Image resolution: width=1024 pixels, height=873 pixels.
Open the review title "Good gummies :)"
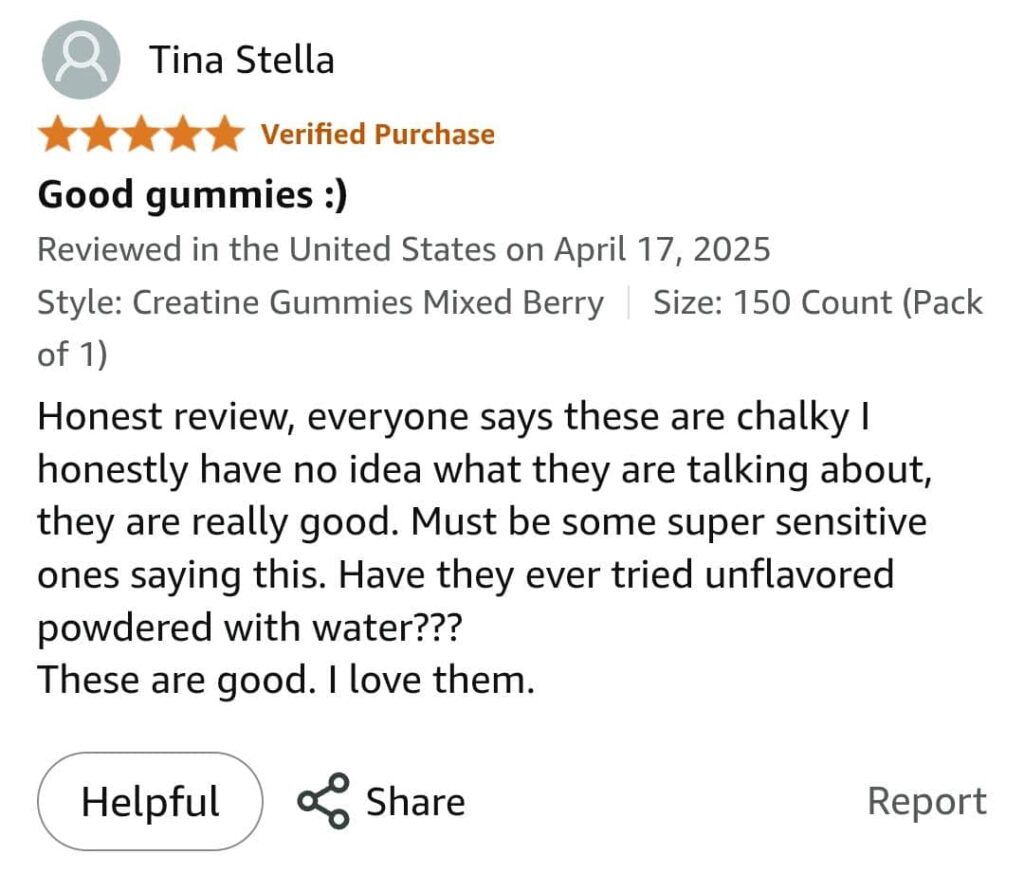pyautogui.click(x=192, y=194)
